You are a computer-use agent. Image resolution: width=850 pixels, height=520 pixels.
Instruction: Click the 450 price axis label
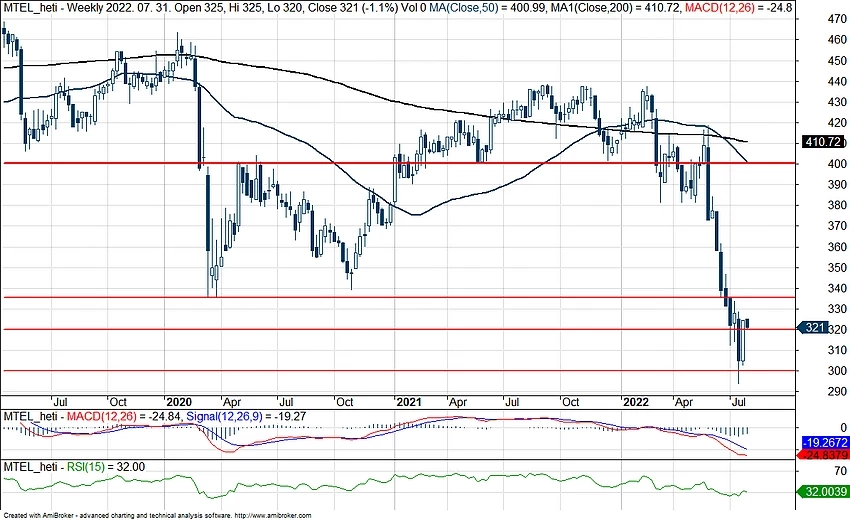(x=837, y=61)
